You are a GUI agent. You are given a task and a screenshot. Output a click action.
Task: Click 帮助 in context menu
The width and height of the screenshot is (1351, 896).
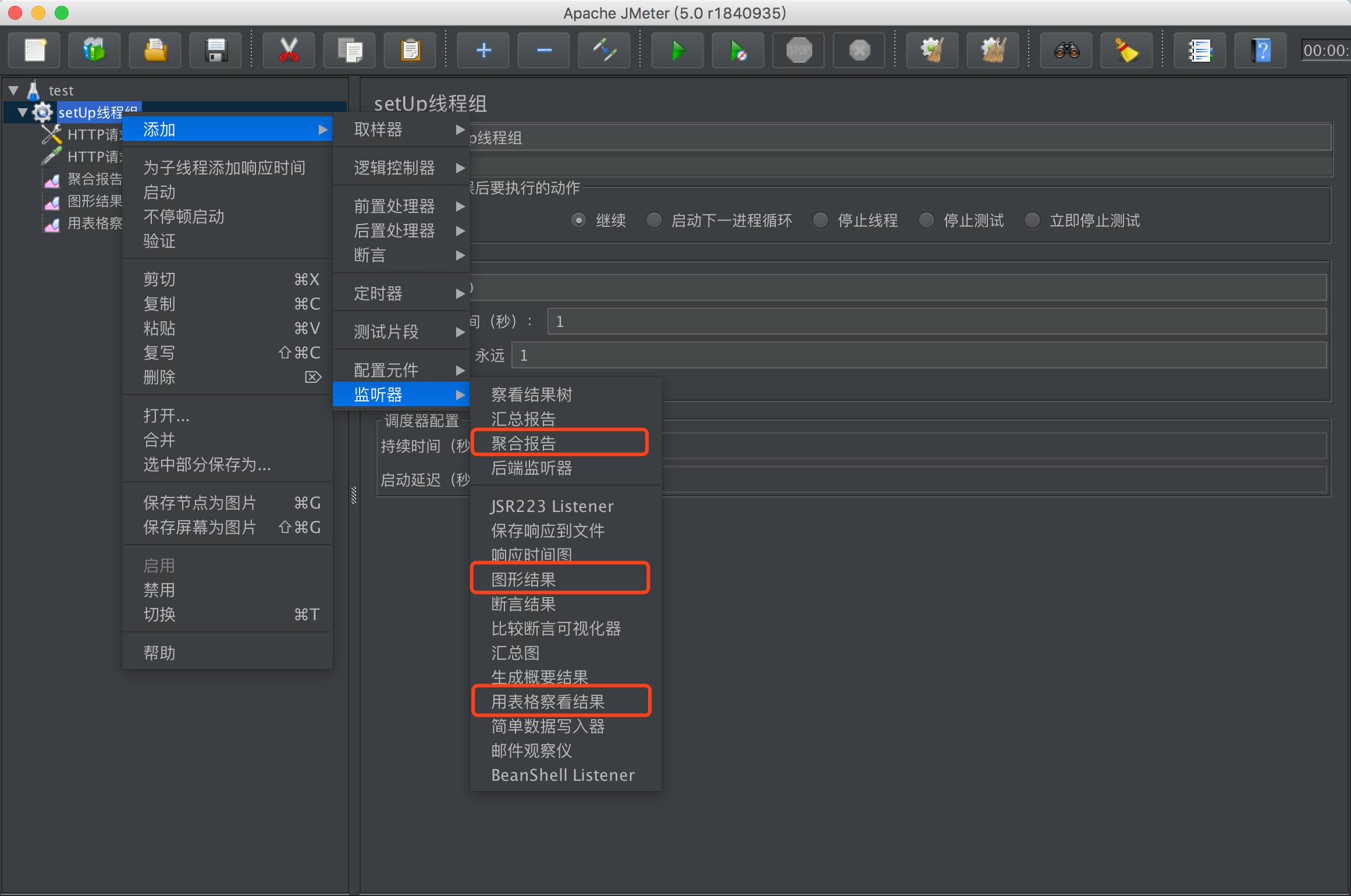tap(227, 653)
